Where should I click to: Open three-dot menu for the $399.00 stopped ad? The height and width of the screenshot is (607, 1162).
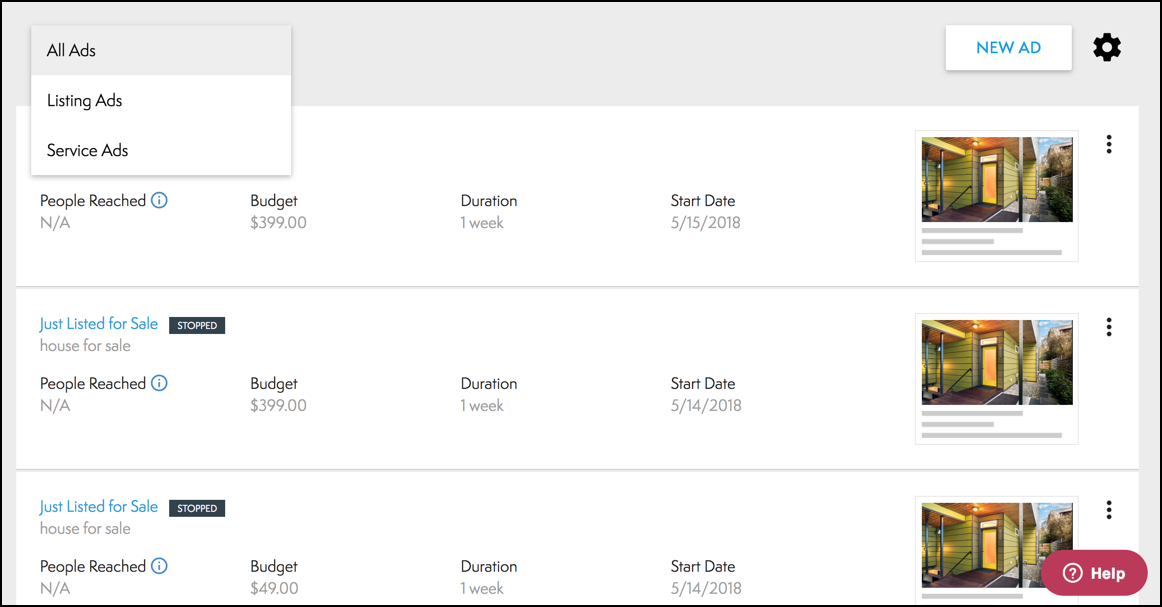(x=1109, y=327)
